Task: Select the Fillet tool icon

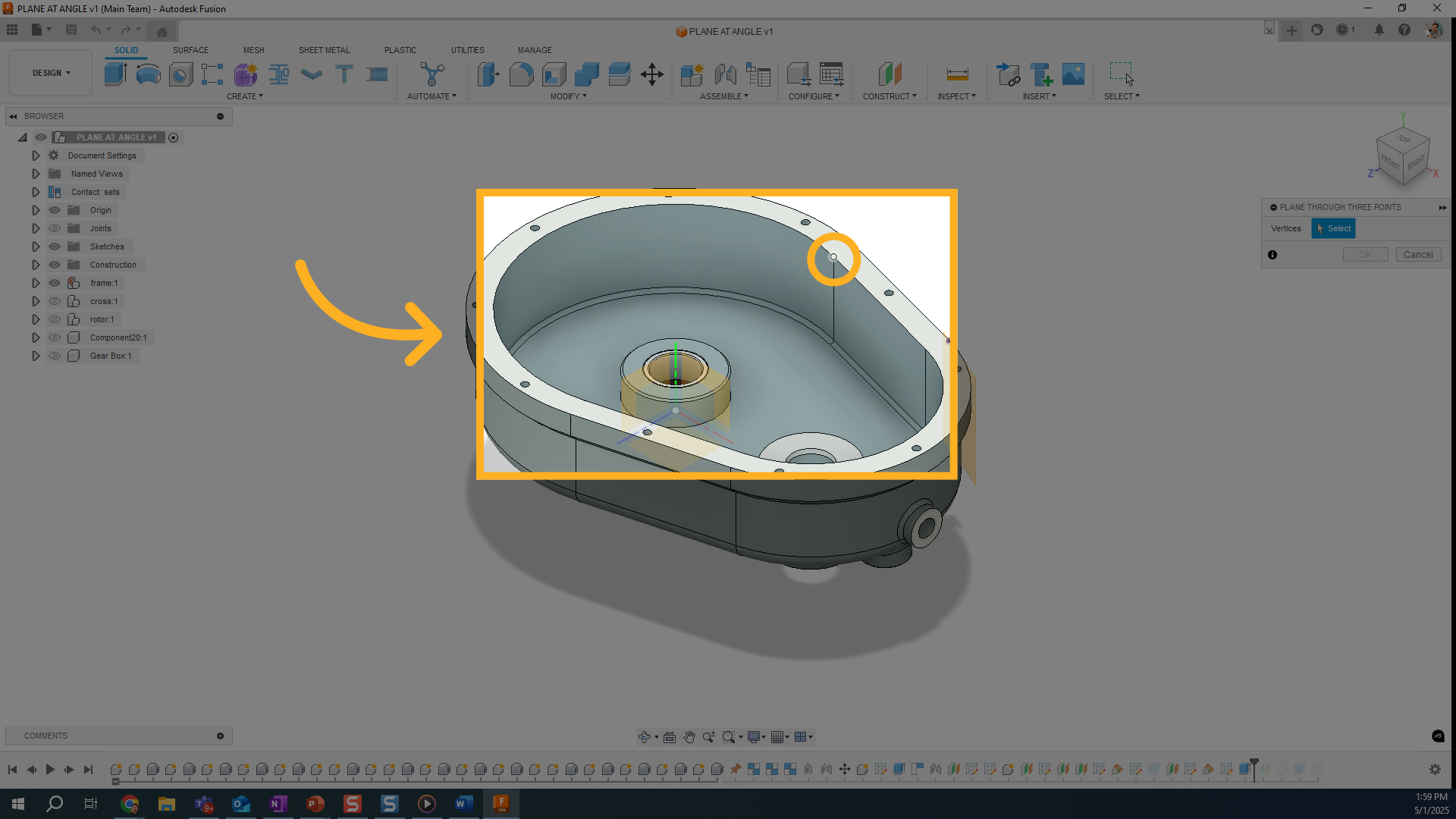Action: coord(522,74)
